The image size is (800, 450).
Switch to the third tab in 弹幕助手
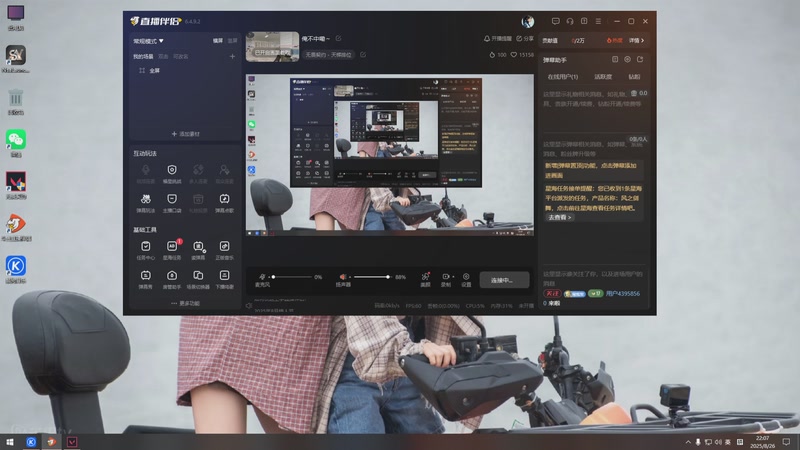(x=634, y=77)
